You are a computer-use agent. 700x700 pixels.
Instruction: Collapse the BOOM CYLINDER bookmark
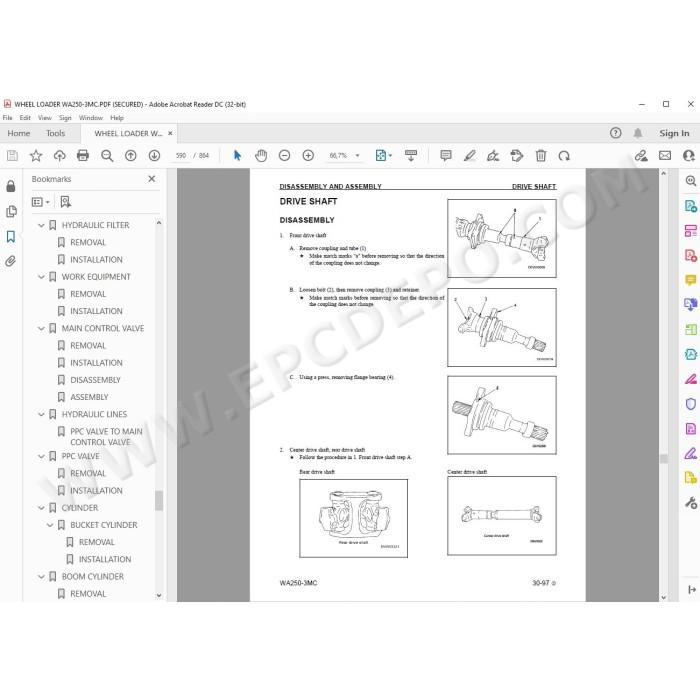(x=41, y=577)
